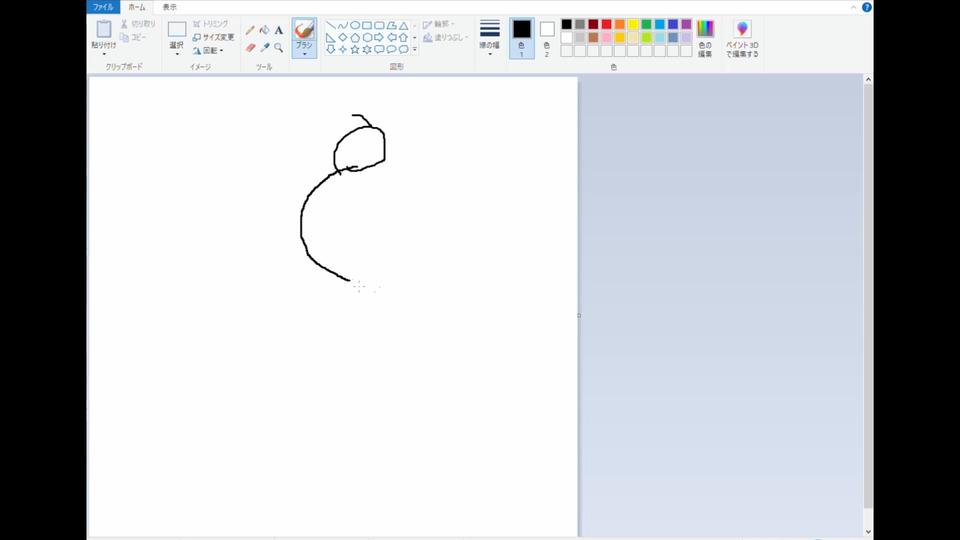
Task: Choose the Cloud callout shape
Action: [x=403, y=49]
